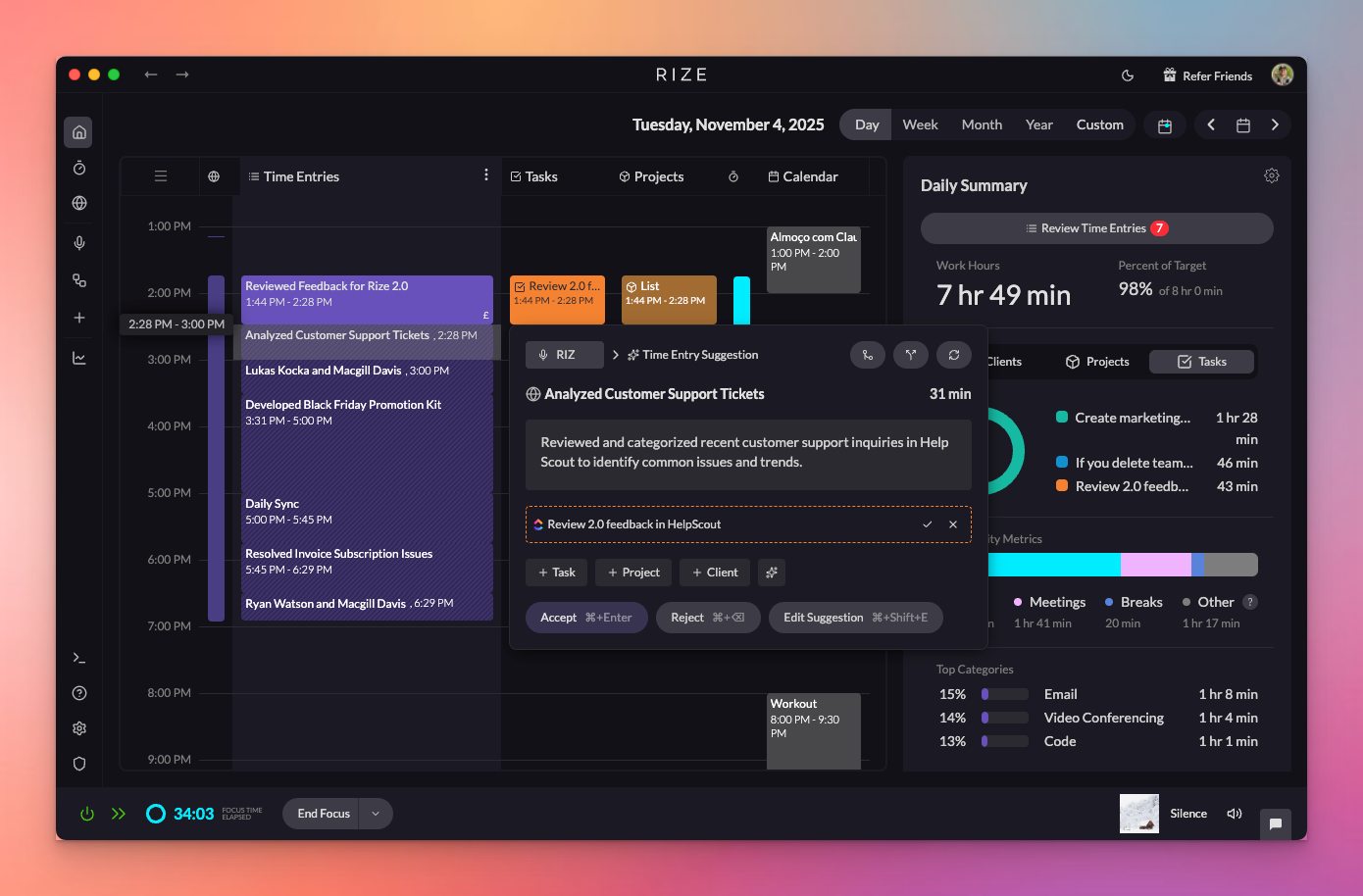
Task: Click the Projects column header
Action: pyautogui.click(x=651, y=176)
